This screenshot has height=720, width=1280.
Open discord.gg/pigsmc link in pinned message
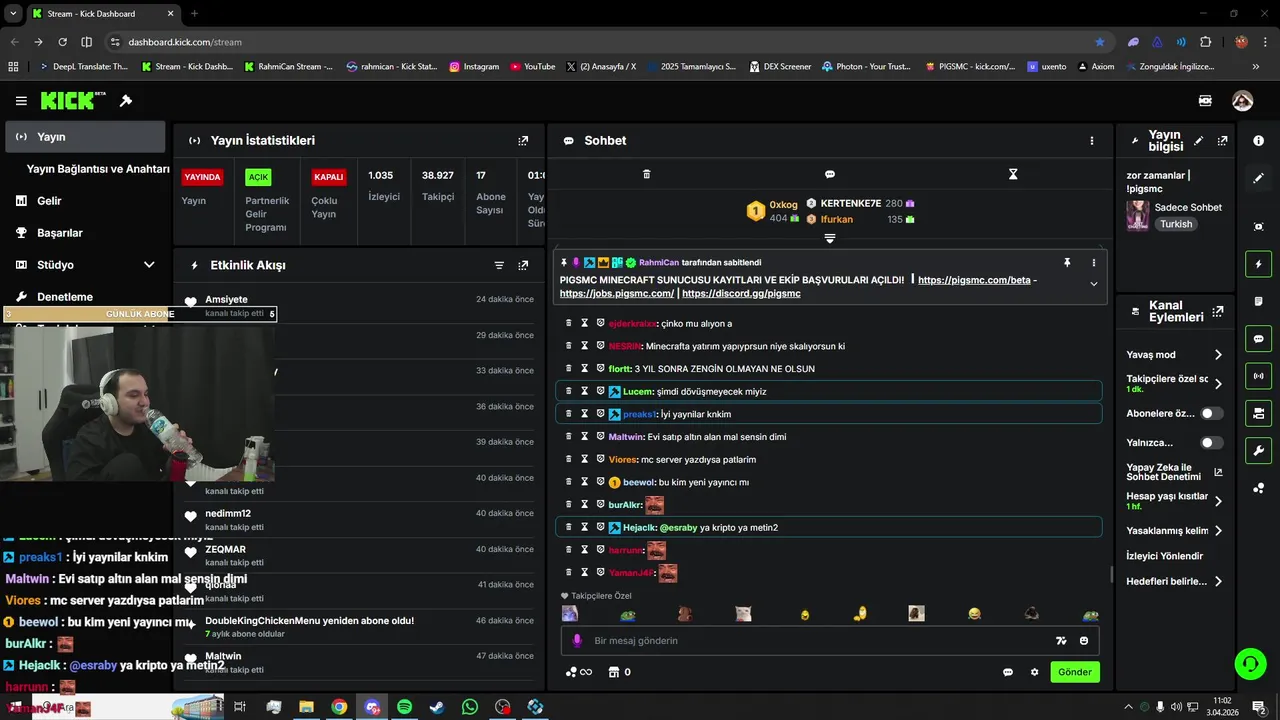click(x=741, y=294)
